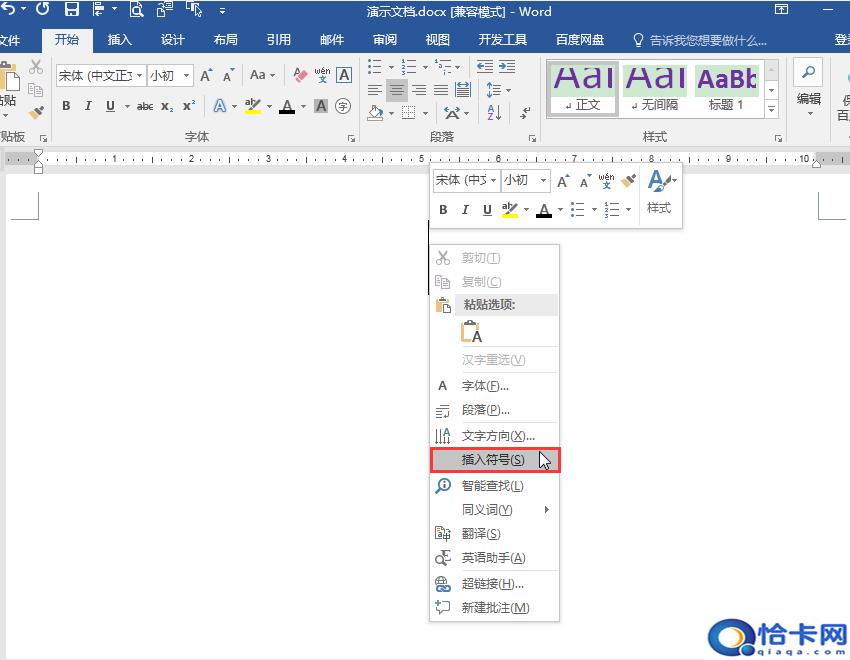
Task: Select 超链接(H)... in the context menu
Action: (x=493, y=584)
